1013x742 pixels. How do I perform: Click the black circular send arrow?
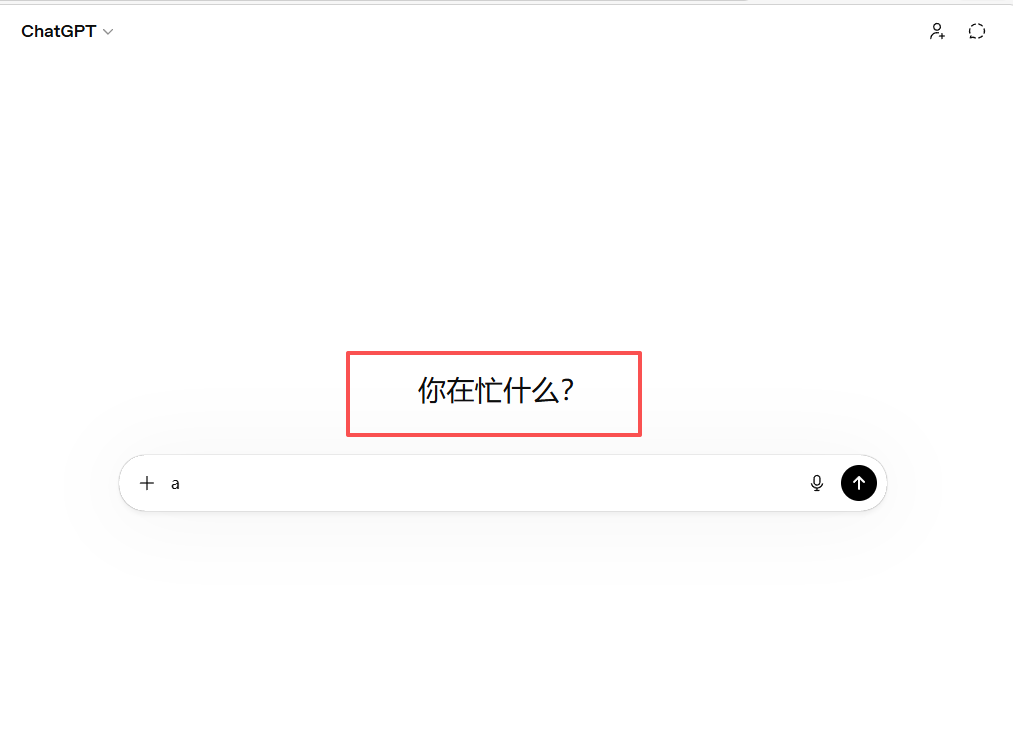click(859, 483)
